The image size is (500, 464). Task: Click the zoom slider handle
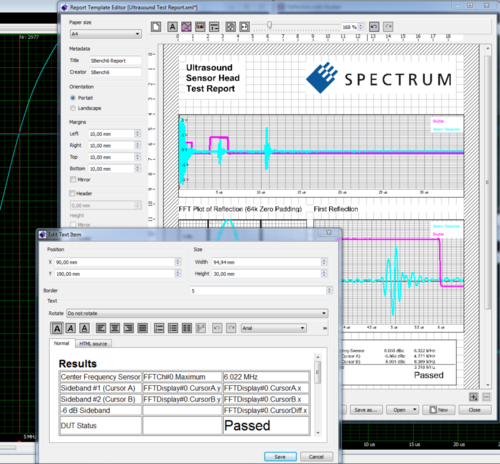coord(269,25)
